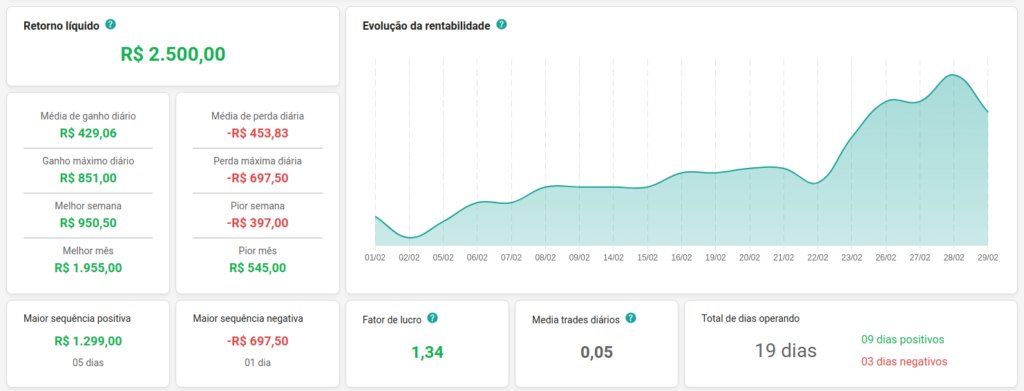Click the 28/02 peak on chart
This screenshot has width=1024, height=391.
[x=953, y=75]
